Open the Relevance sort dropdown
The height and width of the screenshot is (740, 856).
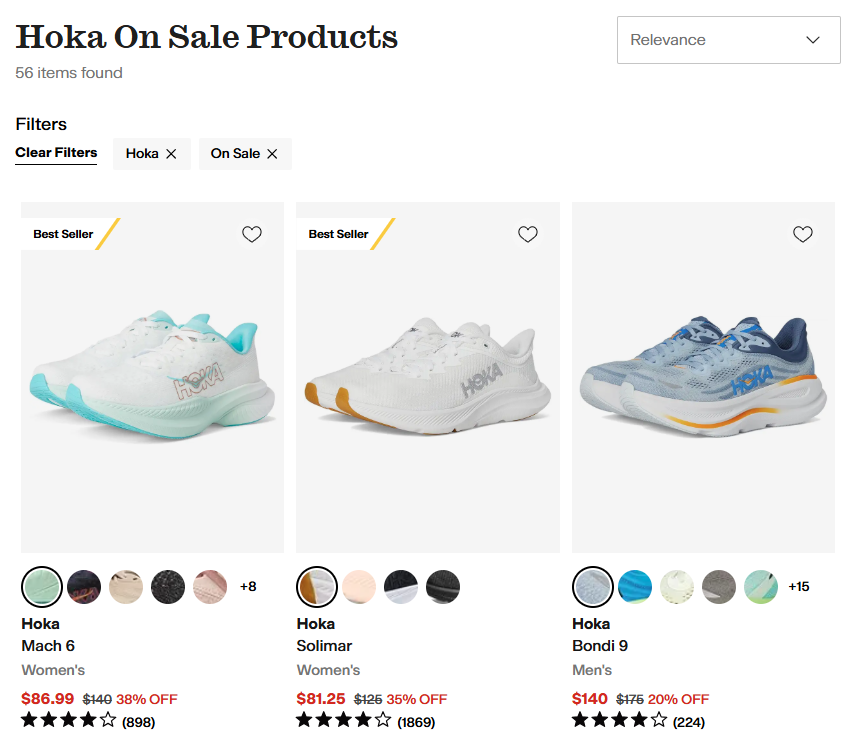tap(728, 40)
